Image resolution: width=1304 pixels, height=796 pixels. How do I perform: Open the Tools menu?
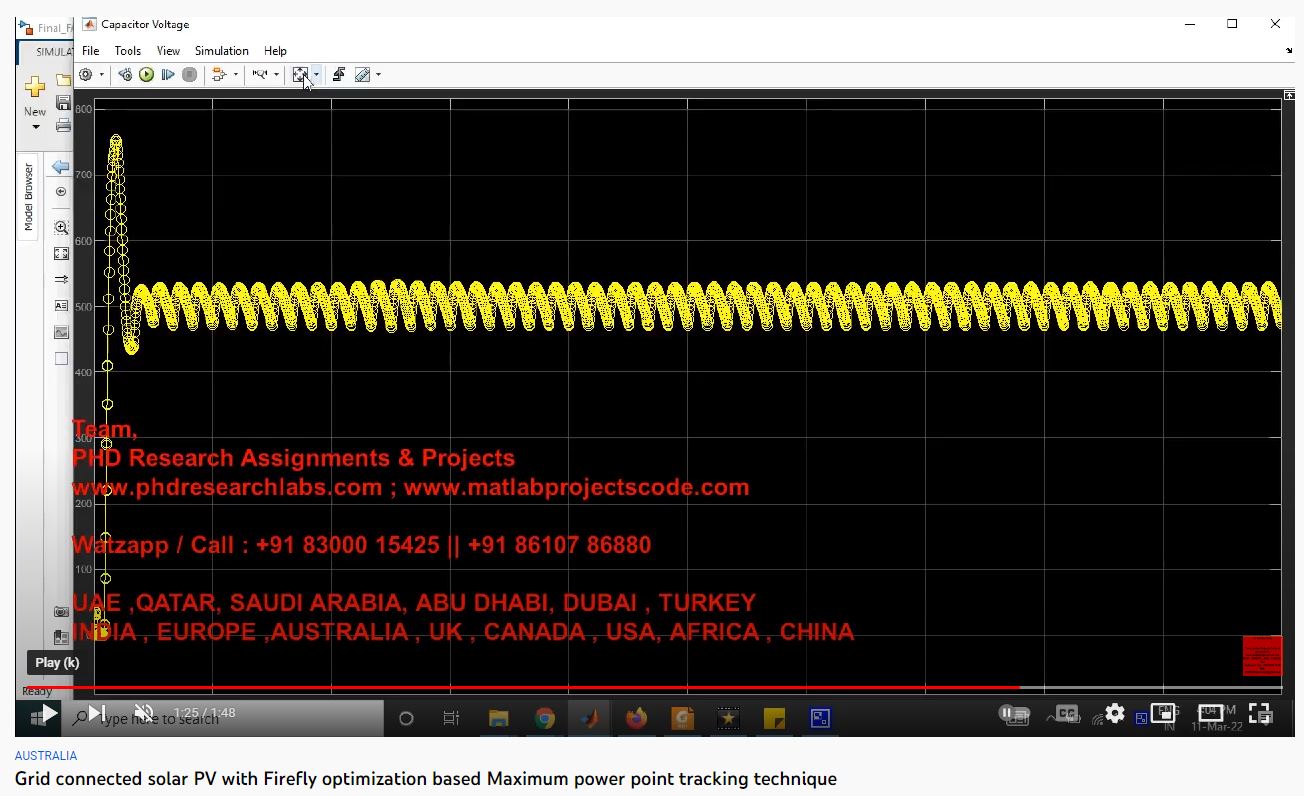coord(127,51)
